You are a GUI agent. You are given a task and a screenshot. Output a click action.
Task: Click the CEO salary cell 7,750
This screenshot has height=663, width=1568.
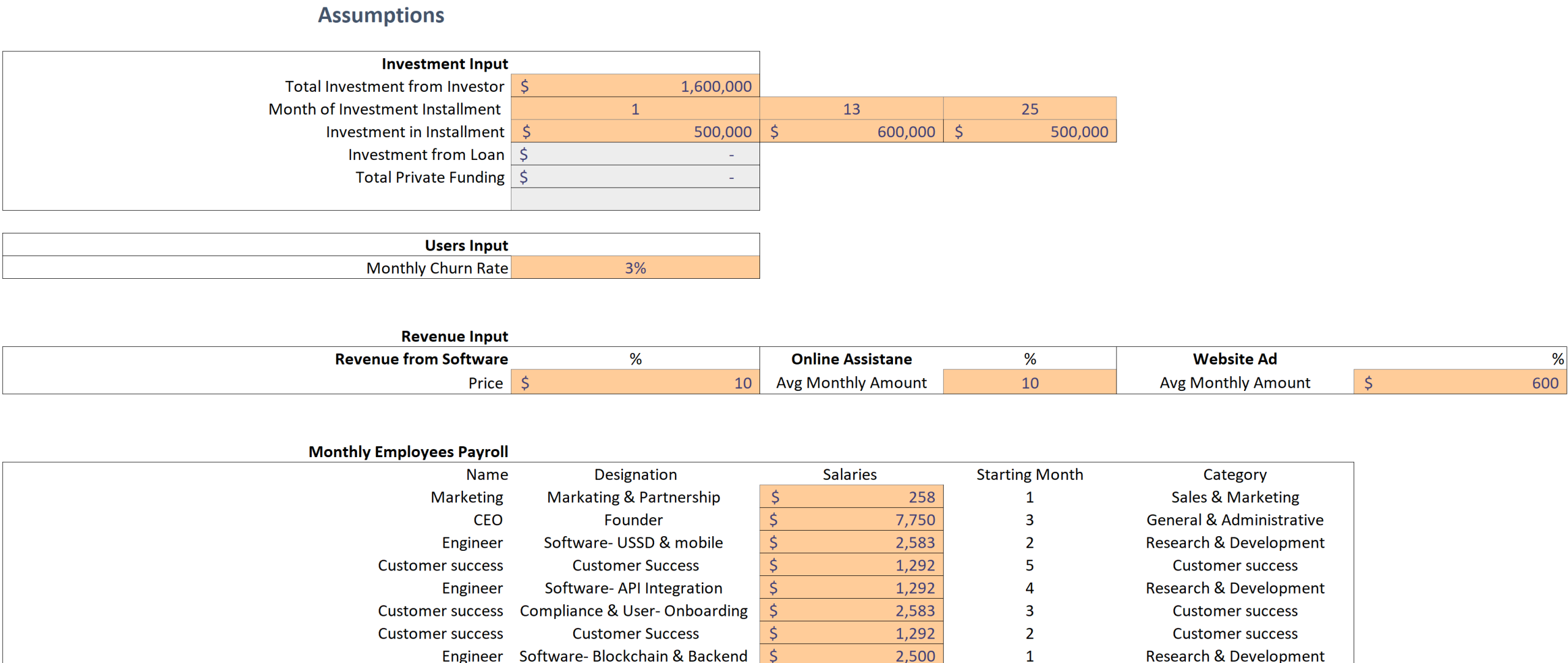851,519
